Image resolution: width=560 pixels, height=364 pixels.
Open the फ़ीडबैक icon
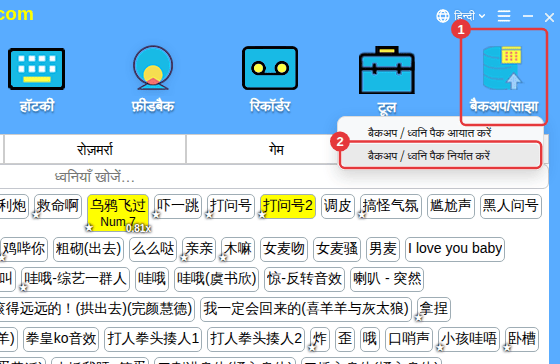(x=153, y=68)
